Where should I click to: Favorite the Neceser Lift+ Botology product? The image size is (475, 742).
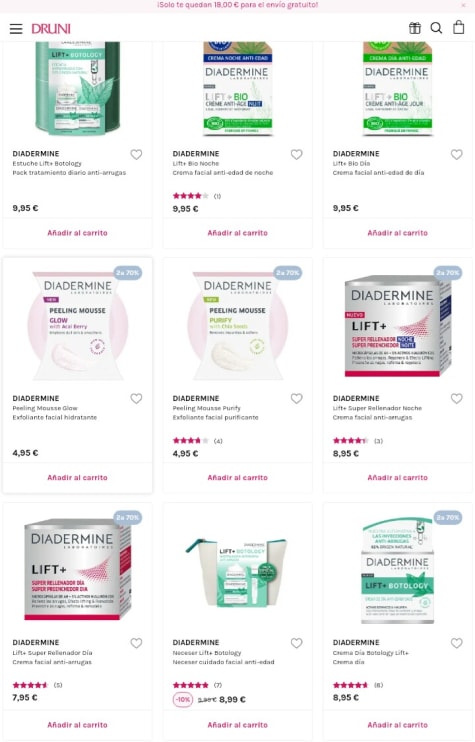(x=297, y=643)
